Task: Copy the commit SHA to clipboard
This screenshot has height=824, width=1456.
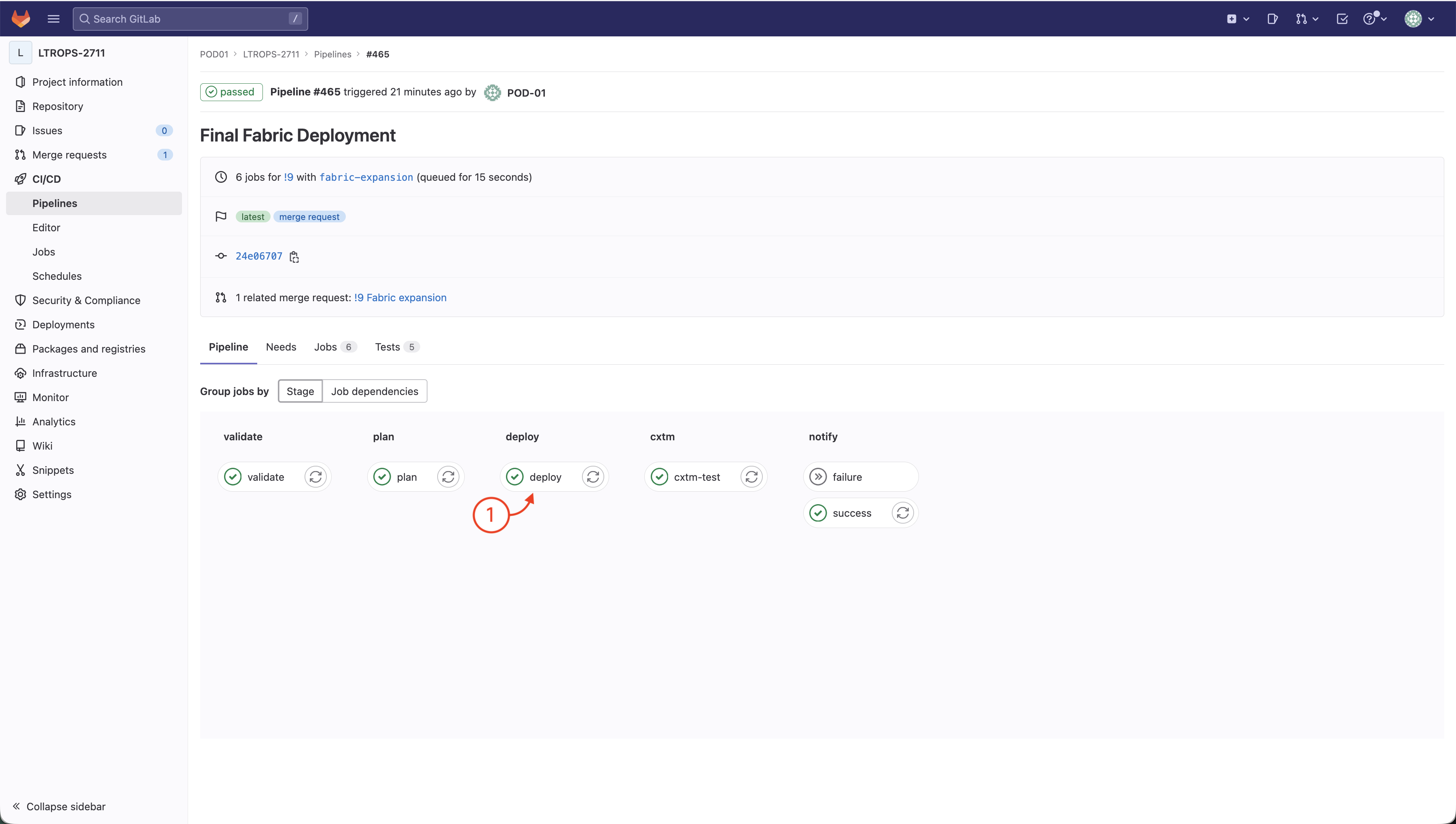Action: tap(294, 257)
